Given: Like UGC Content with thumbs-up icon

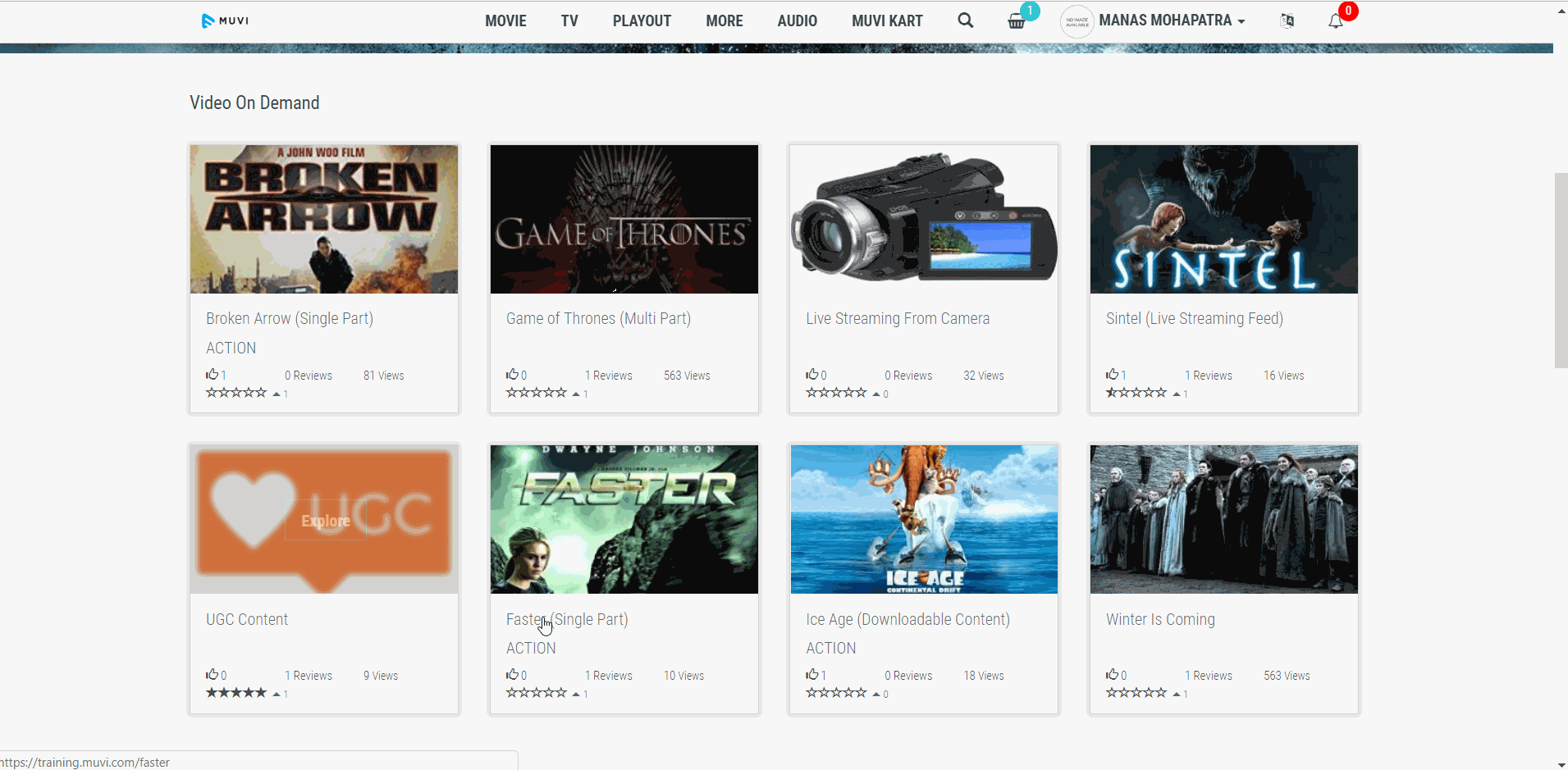Looking at the screenshot, I should (212, 674).
